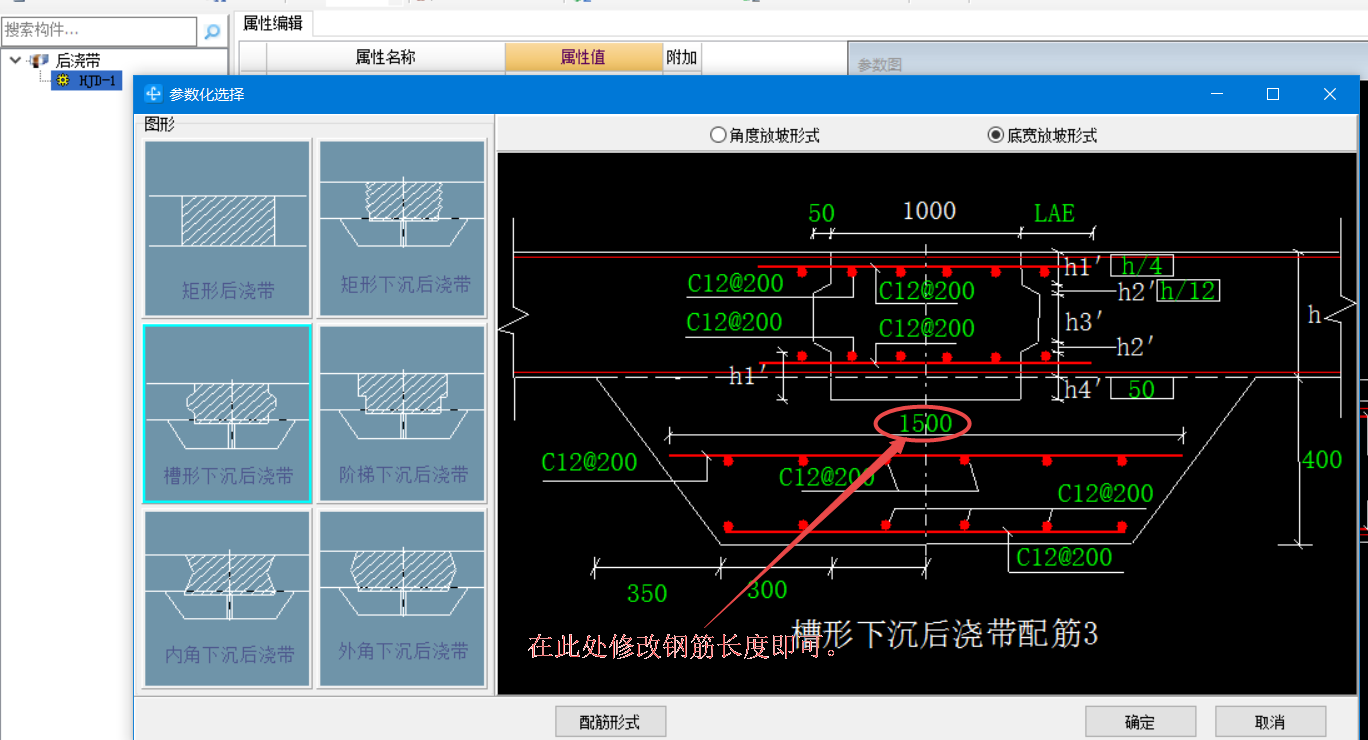Click the 搜索构件 search input field
This screenshot has height=740, width=1368.
(100, 31)
